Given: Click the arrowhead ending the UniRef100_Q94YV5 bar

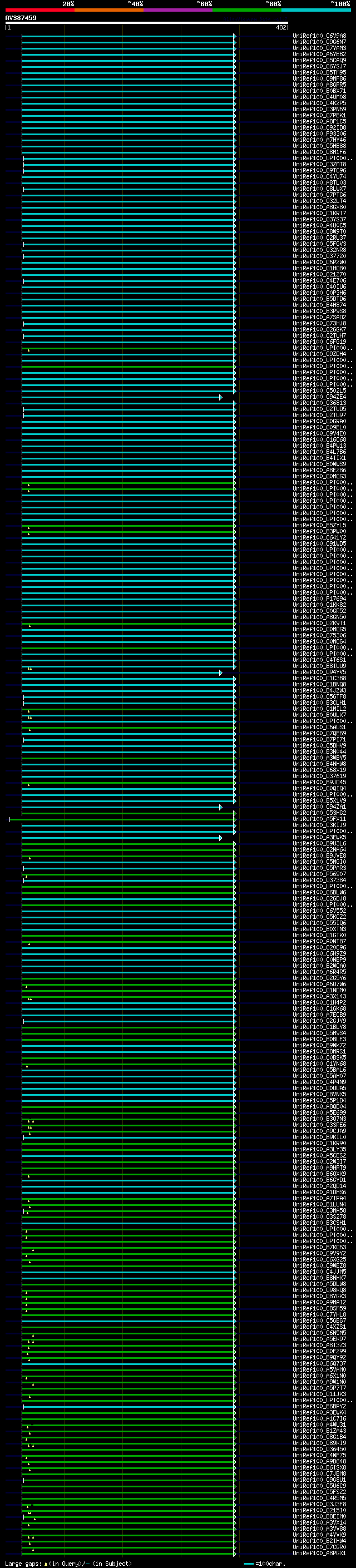Looking at the screenshot, I should tap(221, 672).
